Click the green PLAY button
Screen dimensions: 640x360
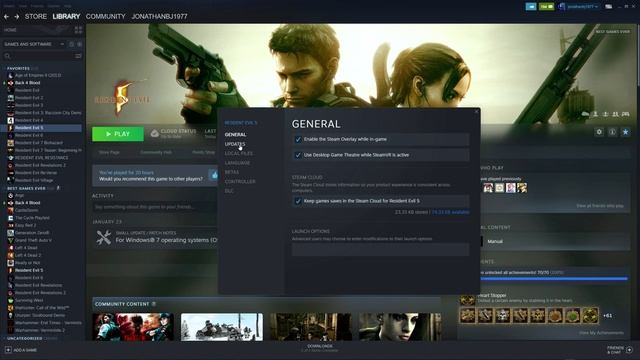[x=118, y=134]
